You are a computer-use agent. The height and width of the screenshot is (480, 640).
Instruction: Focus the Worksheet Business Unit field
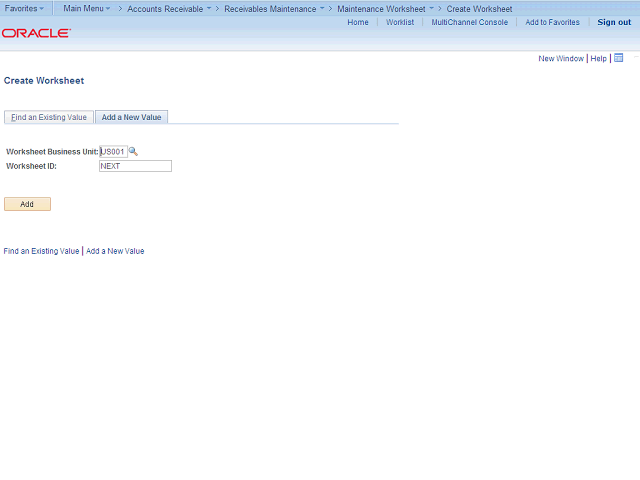click(113, 151)
